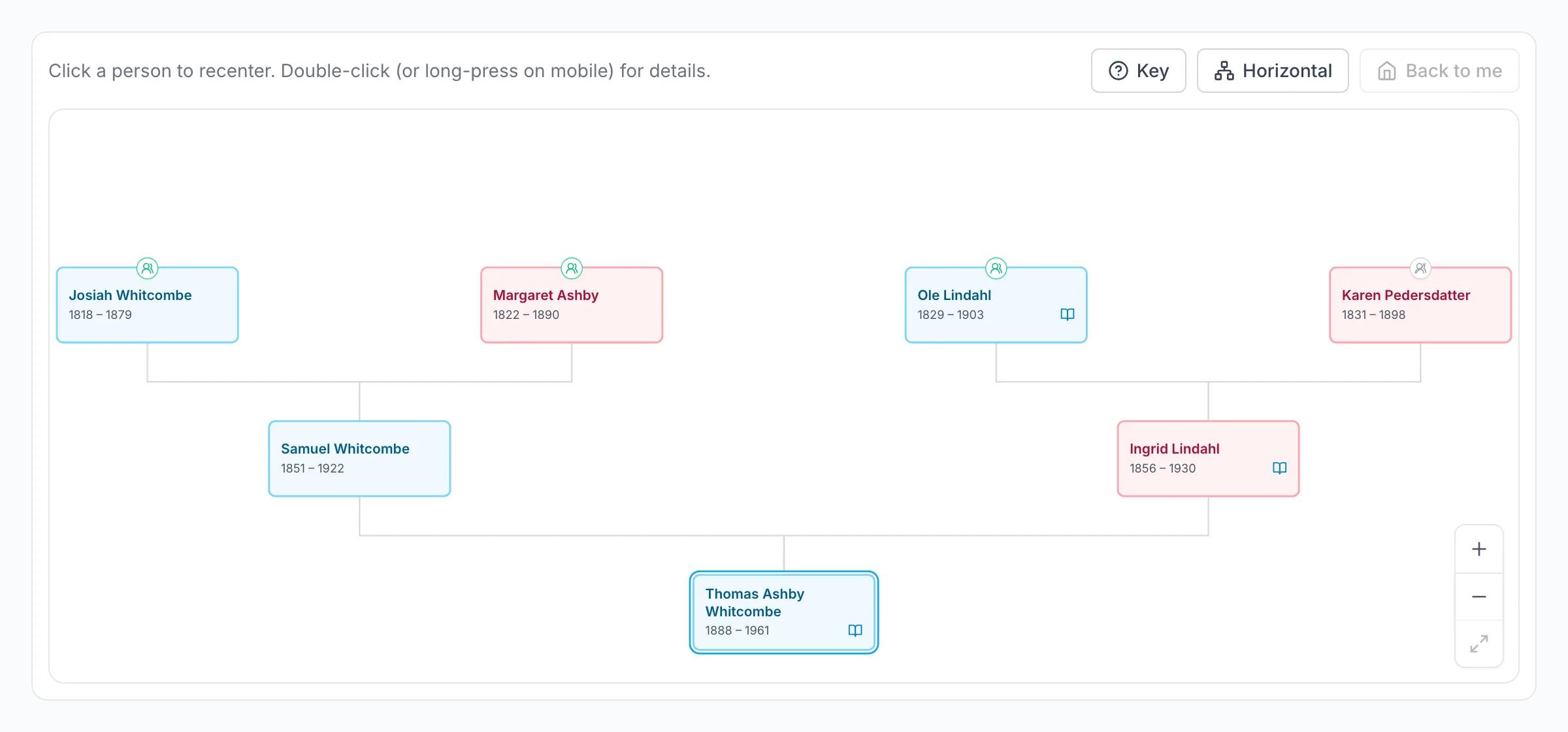Image resolution: width=1568 pixels, height=732 pixels.
Task: Switch layout with the Horizontal button
Action: [1273, 71]
